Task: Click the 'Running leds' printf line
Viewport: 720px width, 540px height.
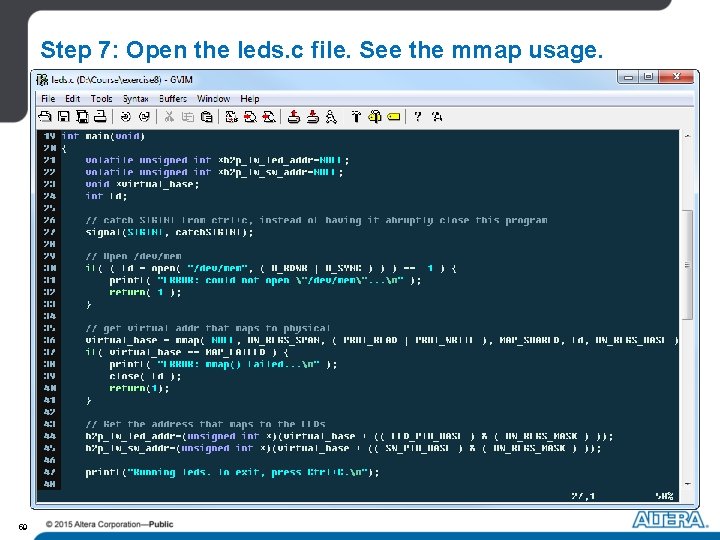Action: point(232,472)
